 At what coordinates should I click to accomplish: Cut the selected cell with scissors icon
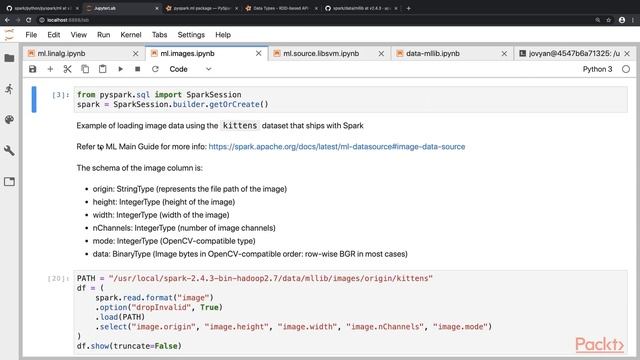pos(67,69)
